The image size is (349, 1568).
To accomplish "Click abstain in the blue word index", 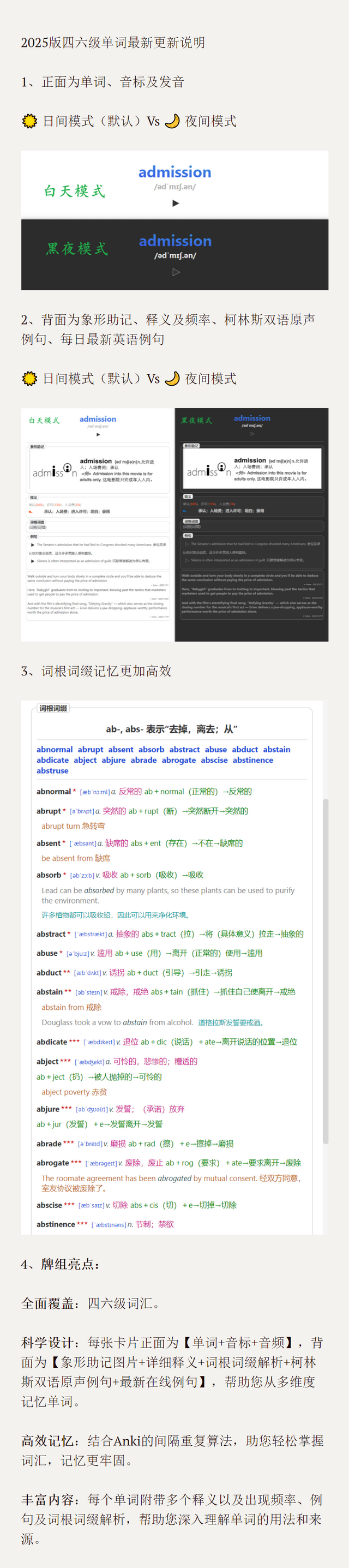I will click(x=276, y=749).
